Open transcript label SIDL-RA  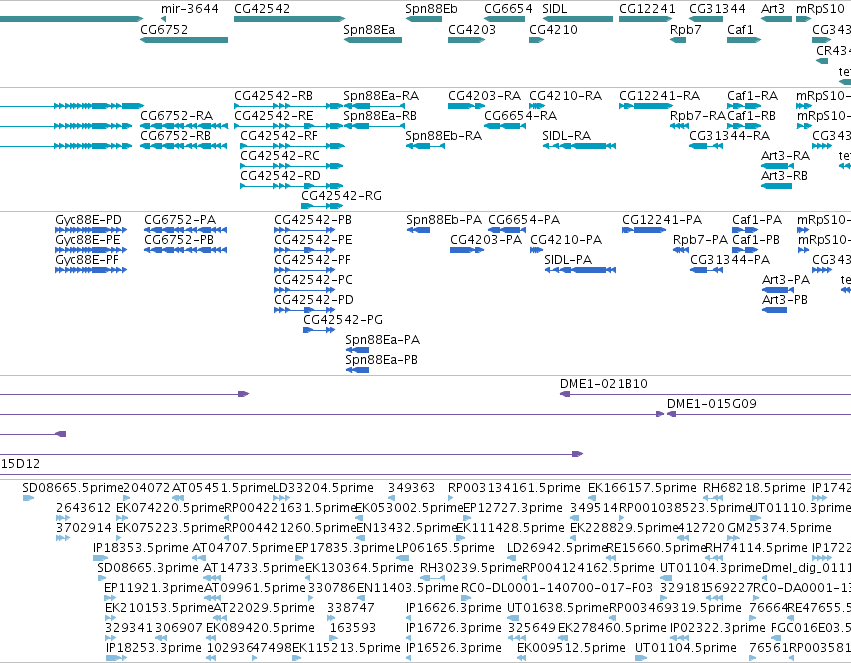(x=566, y=136)
